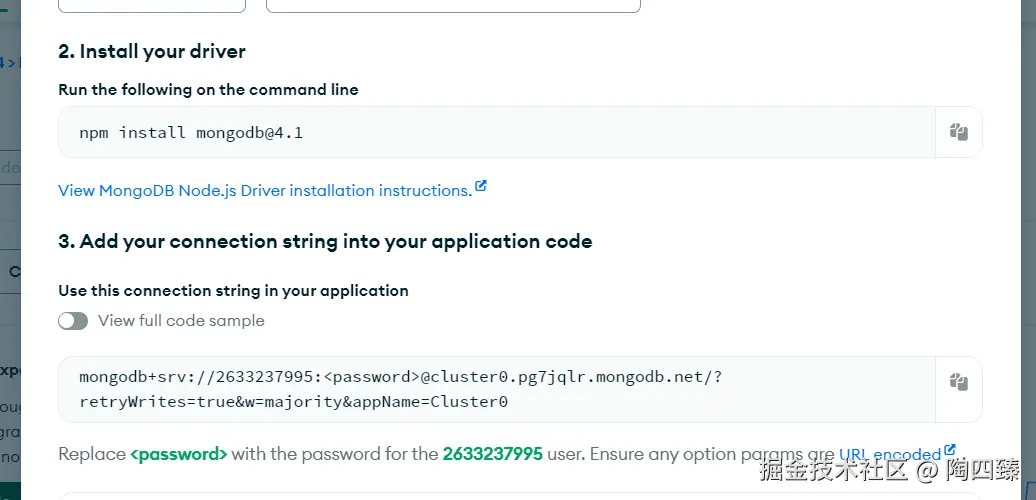The height and width of the screenshot is (500, 1036).
Task: Click the green <password> placeholder in the hint
Action: (179, 454)
